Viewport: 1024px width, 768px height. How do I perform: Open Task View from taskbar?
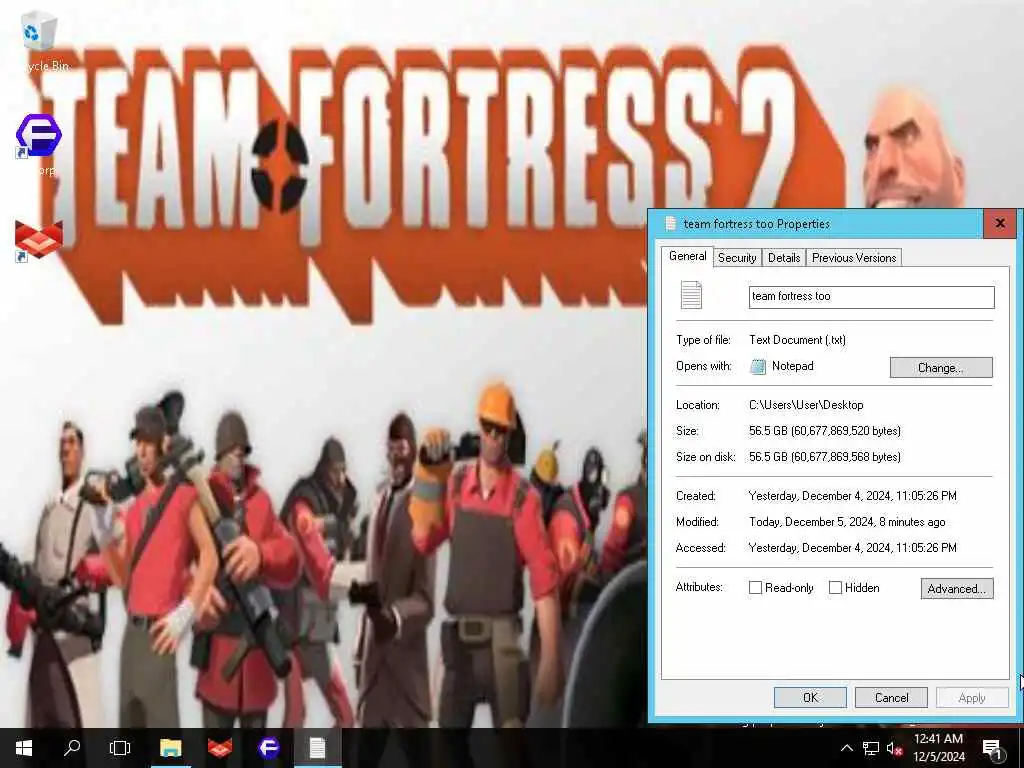(120, 748)
